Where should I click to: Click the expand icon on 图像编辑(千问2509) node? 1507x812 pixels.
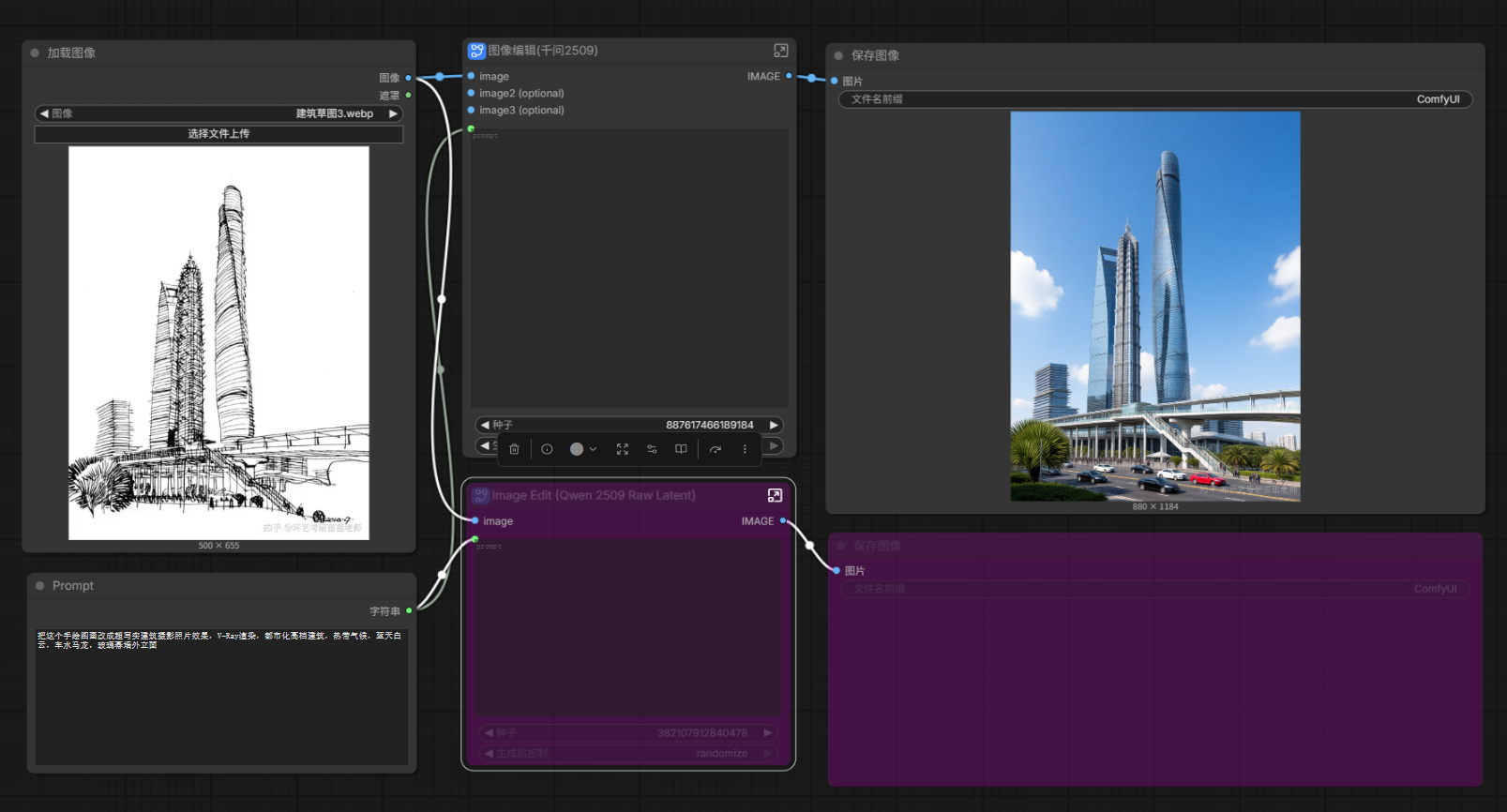pyautogui.click(x=780, y=51)
